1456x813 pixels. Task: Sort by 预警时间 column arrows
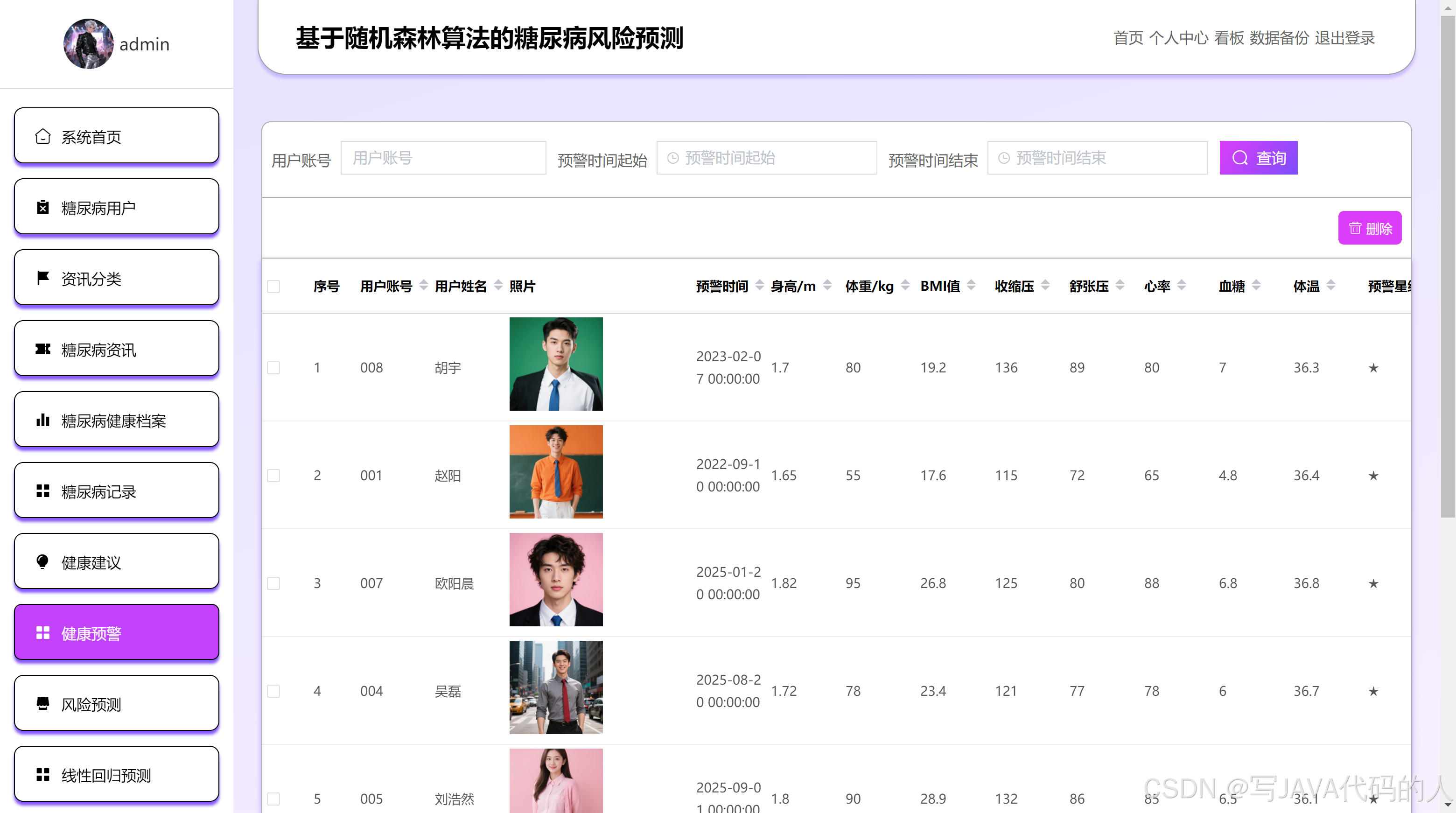tap(760, 286)
